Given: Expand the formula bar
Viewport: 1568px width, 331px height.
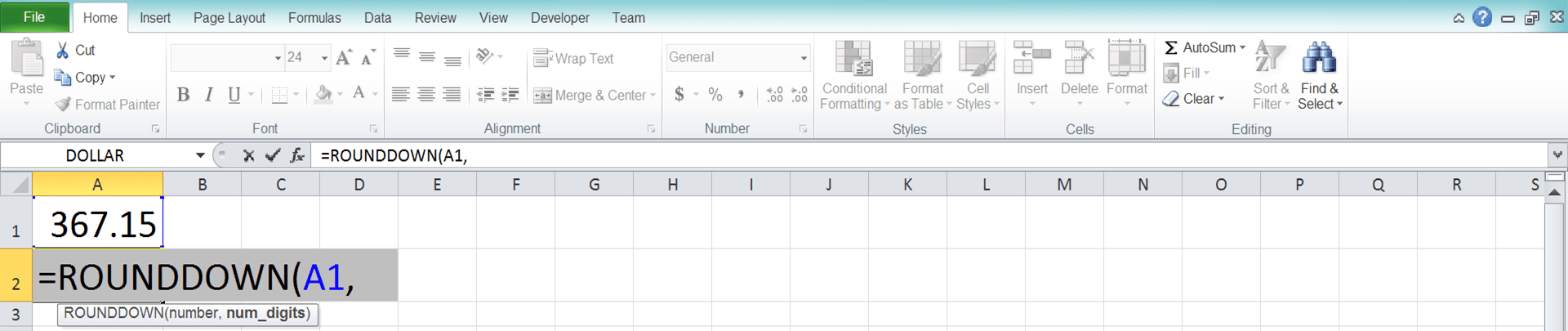Looking at the screenshot, I should click(x=1557, y=154).
